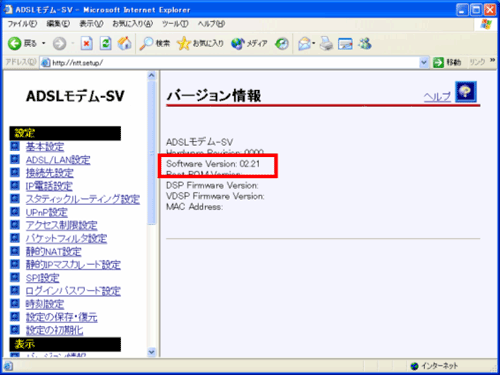Open the Help (ヘルプ) menu
This screenshot has height=375, width=500.
211,24
